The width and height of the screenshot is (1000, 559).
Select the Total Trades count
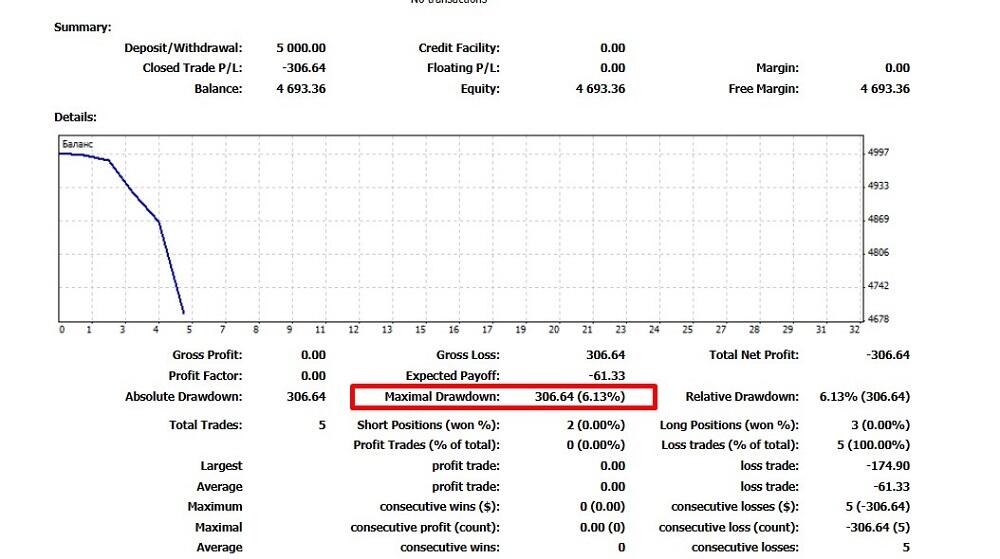(322, 425)
